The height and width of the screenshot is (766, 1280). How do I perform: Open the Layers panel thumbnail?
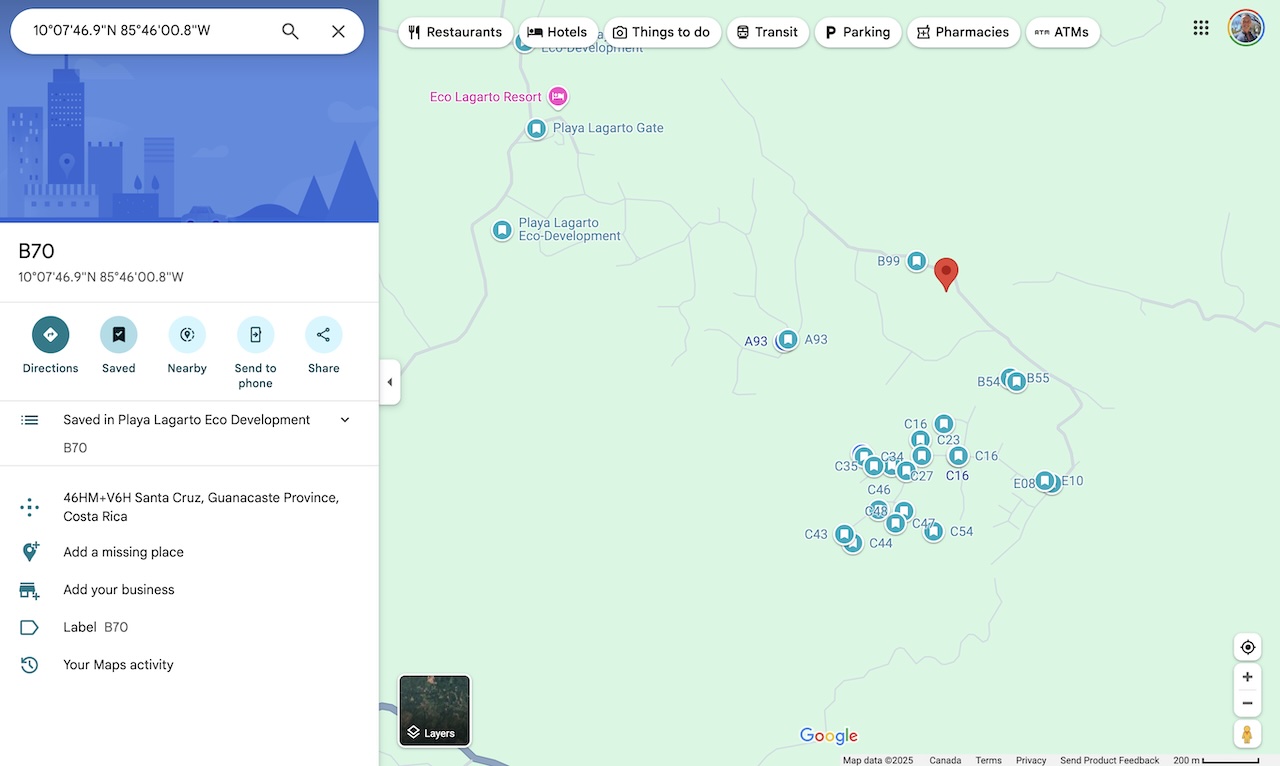(433, 710)
